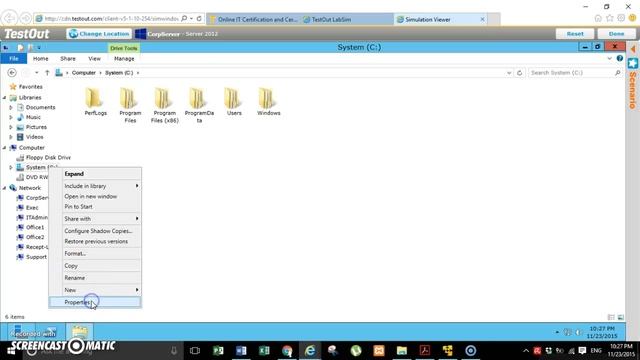This screenshot has height=360, width=640.
Task: Click the TestOut Done button
Action: coord(616,34)
